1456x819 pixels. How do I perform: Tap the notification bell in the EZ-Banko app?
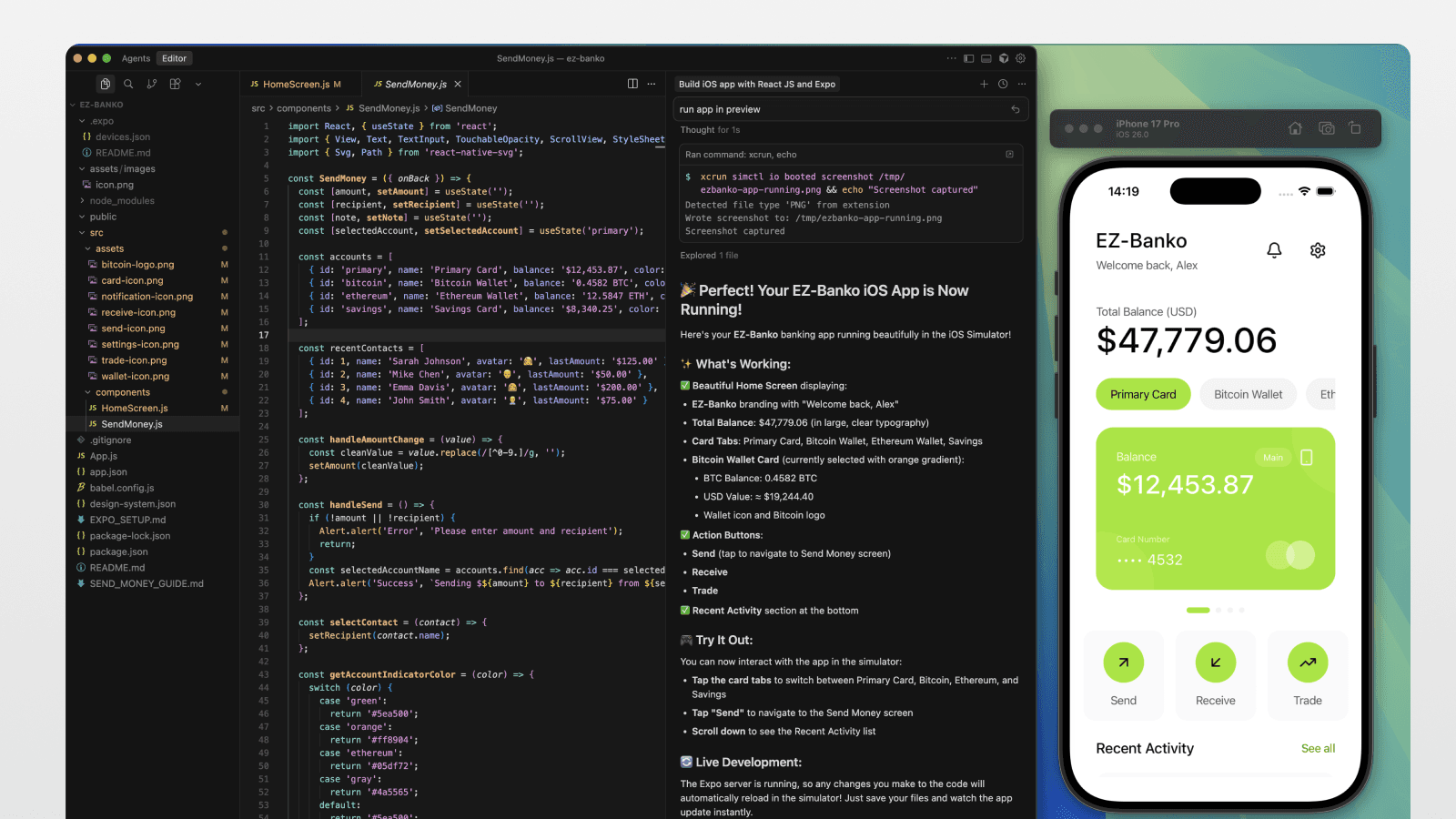pos(1274,250)
